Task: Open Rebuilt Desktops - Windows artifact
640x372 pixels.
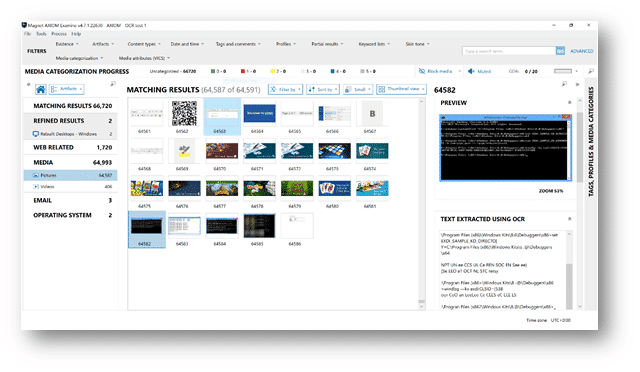Action: point(71,134)
